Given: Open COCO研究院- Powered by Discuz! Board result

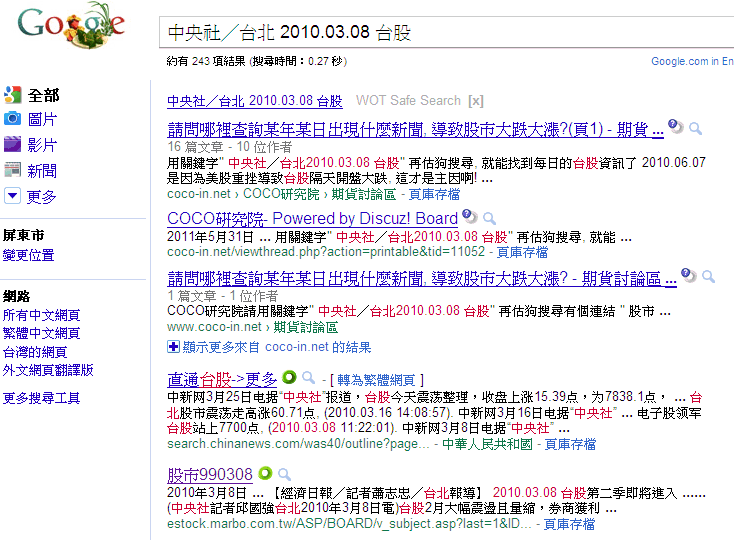Looking at the screenshot, I should pos(312,219).
